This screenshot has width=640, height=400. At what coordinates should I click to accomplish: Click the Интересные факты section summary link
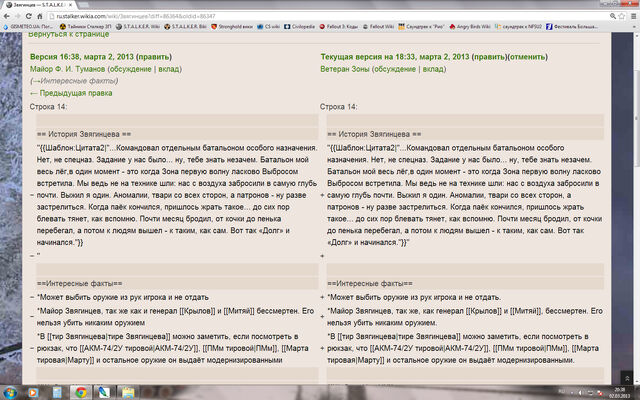[x=75, y=81]
